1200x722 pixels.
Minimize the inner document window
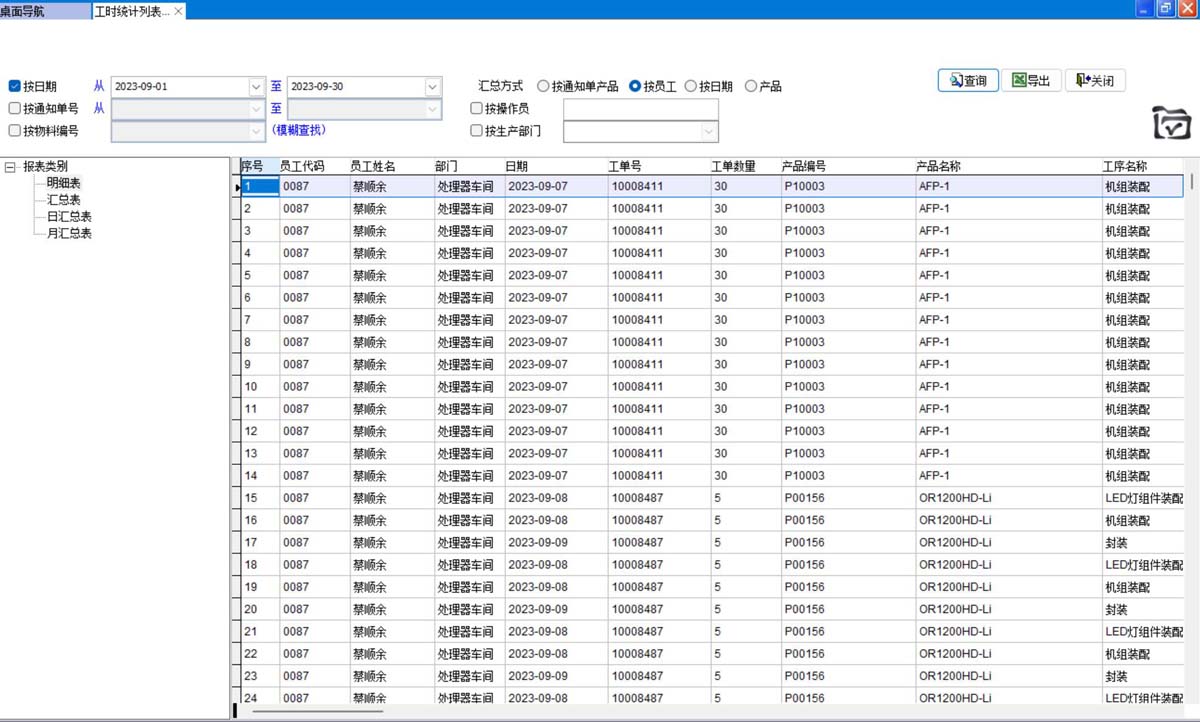pos(1145,9)
